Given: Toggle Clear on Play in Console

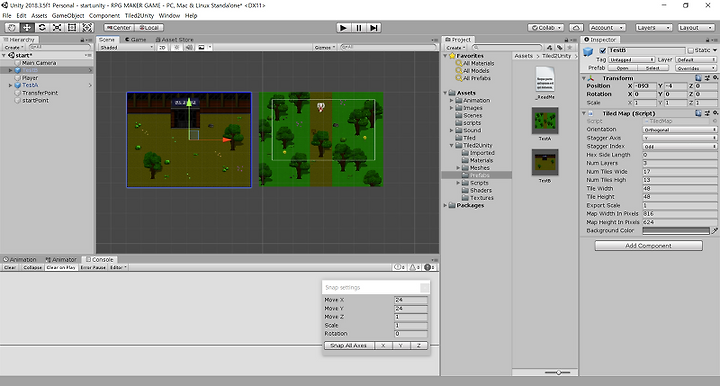Looking at the screenshot, I should click(x=61, y=267).
